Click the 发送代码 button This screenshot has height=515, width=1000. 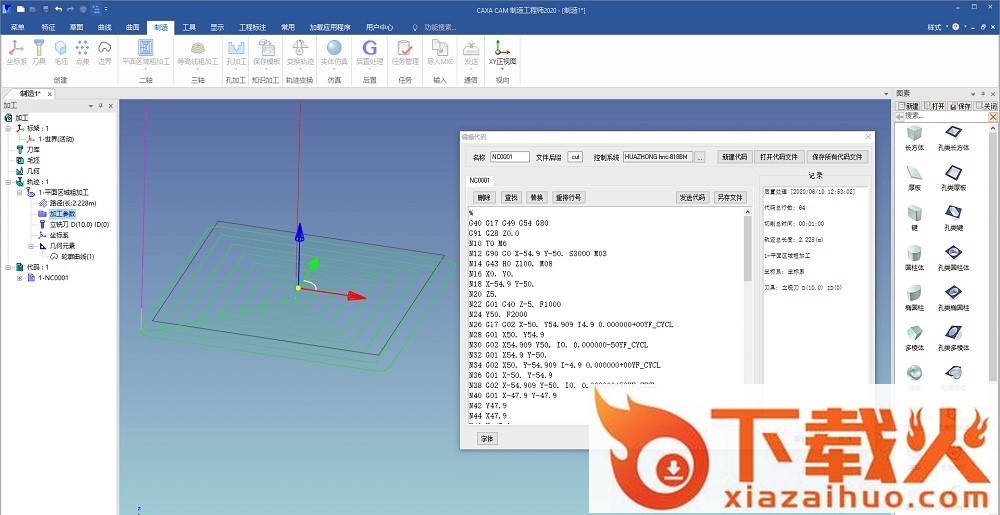click(692, 198)
